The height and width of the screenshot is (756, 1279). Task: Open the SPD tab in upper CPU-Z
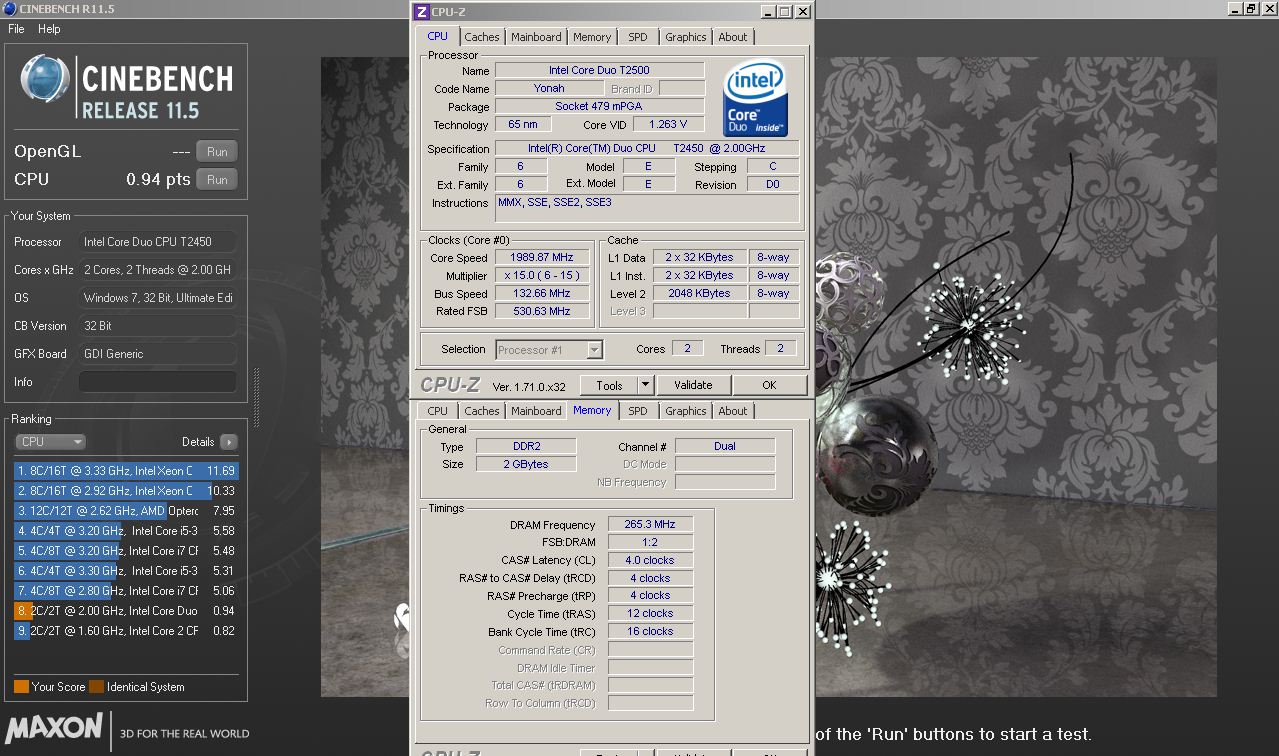638,37
